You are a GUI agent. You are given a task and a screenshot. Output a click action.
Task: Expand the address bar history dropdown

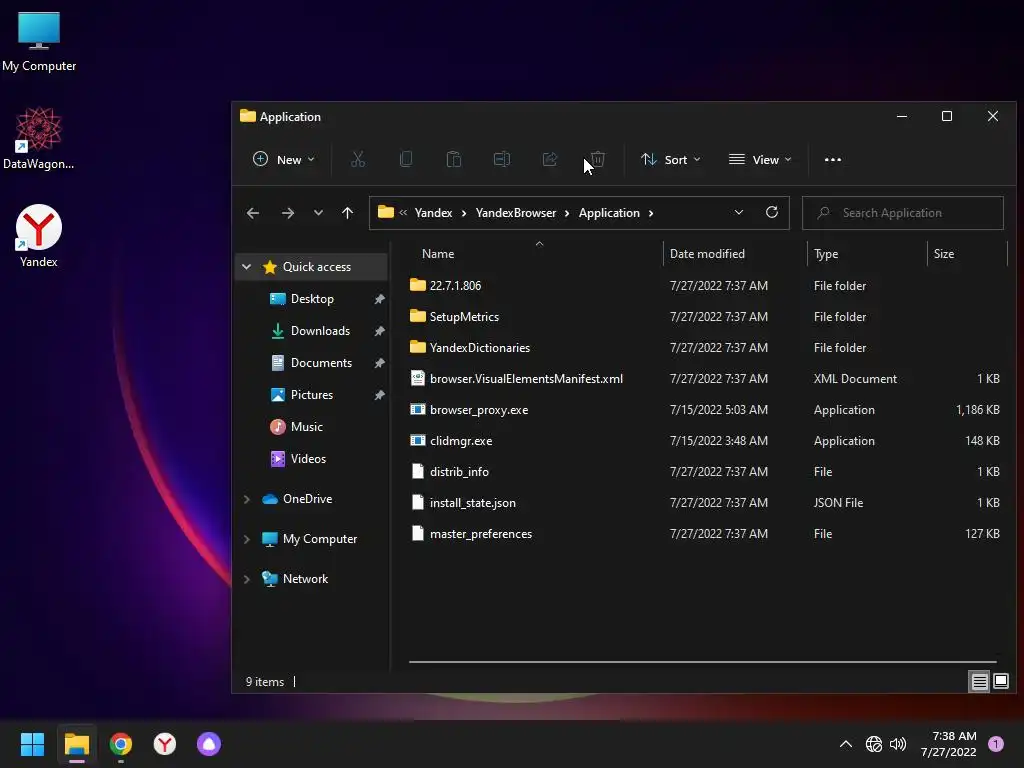(739, 212)
